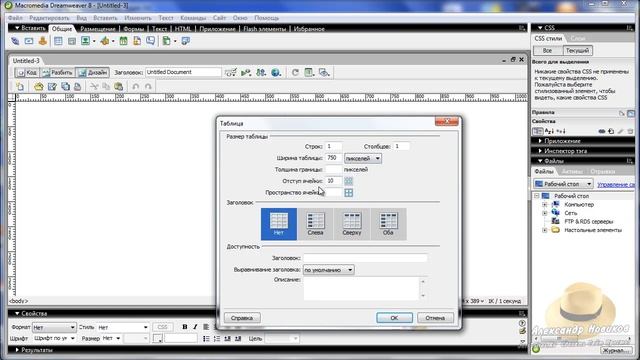Click OK in the Table dialog
The image size is (640, 360).
(x=394, y=318)
